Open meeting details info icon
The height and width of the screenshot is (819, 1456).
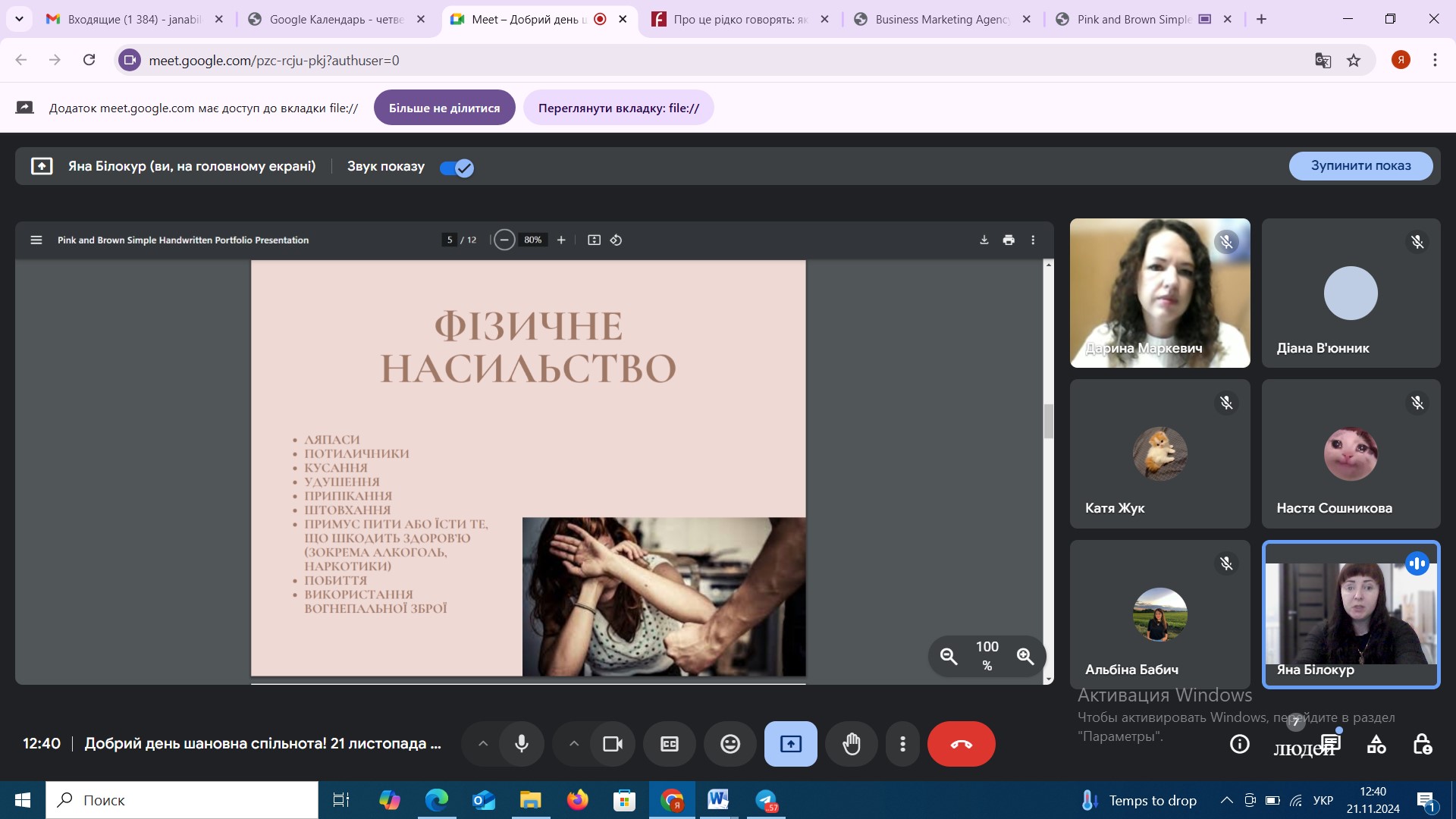(x=1240, y=745)
